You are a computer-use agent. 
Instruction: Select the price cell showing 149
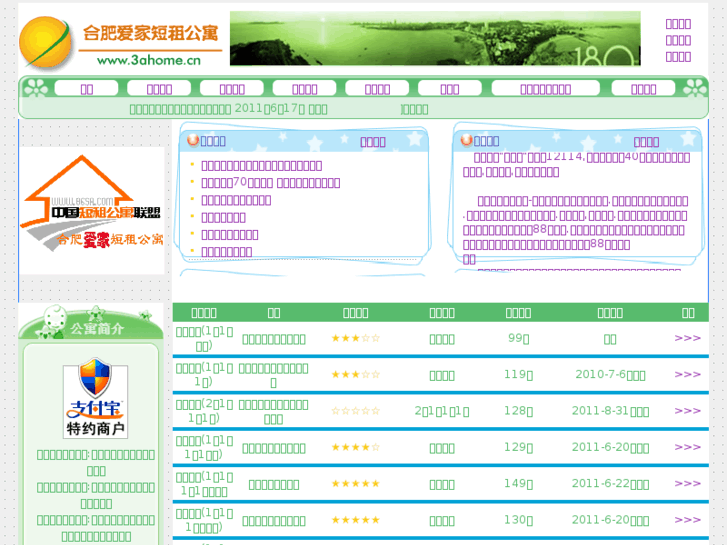point(518,484)
